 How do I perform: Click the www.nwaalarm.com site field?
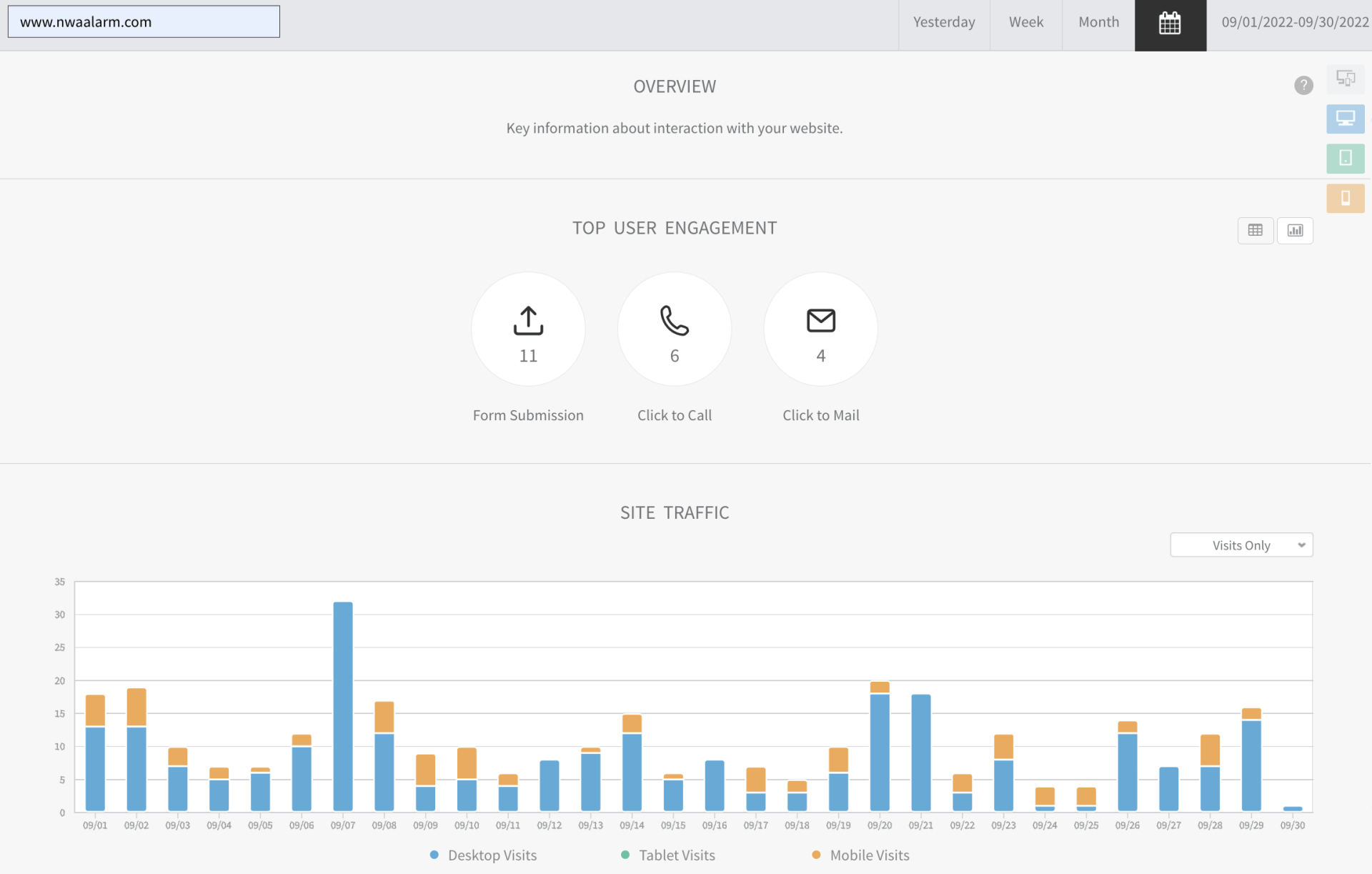tap(144, 22)
